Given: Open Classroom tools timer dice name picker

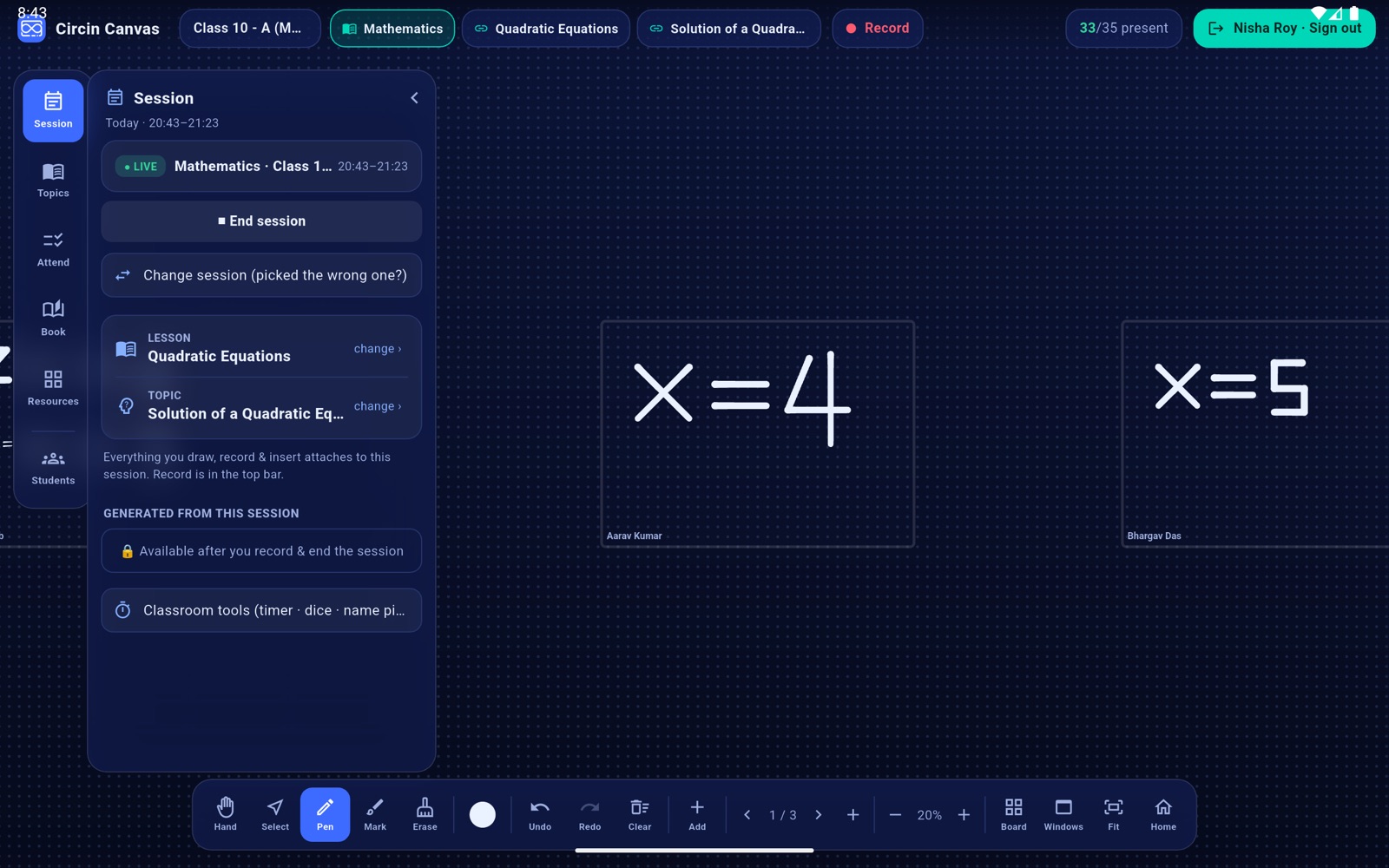Looking at the screenshot, I should click(261, 610).
